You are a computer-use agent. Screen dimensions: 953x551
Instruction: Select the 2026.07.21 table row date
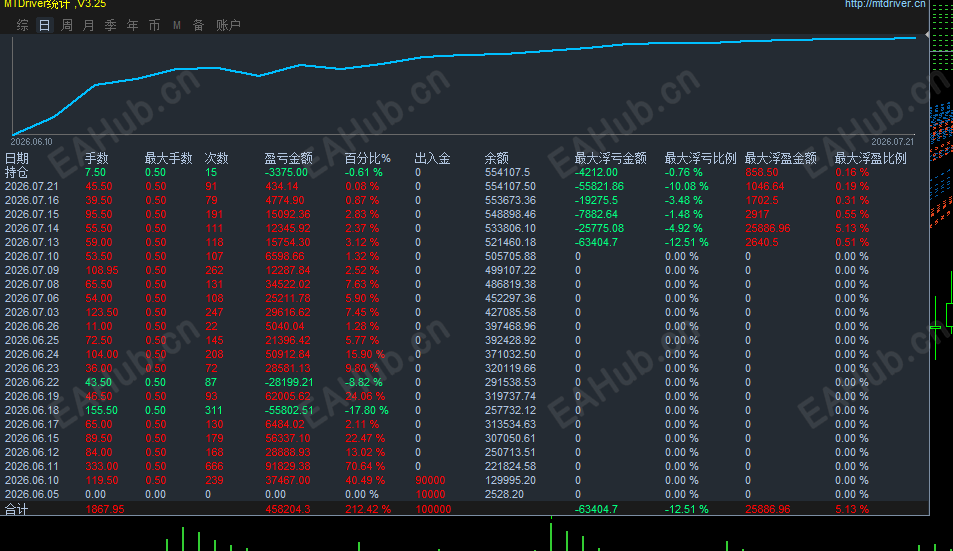pyautogui.click(x=32, y=187)
